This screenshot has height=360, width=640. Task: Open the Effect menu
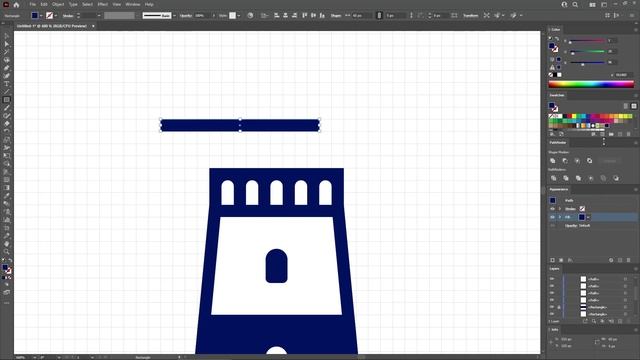[x=102, y=4]
